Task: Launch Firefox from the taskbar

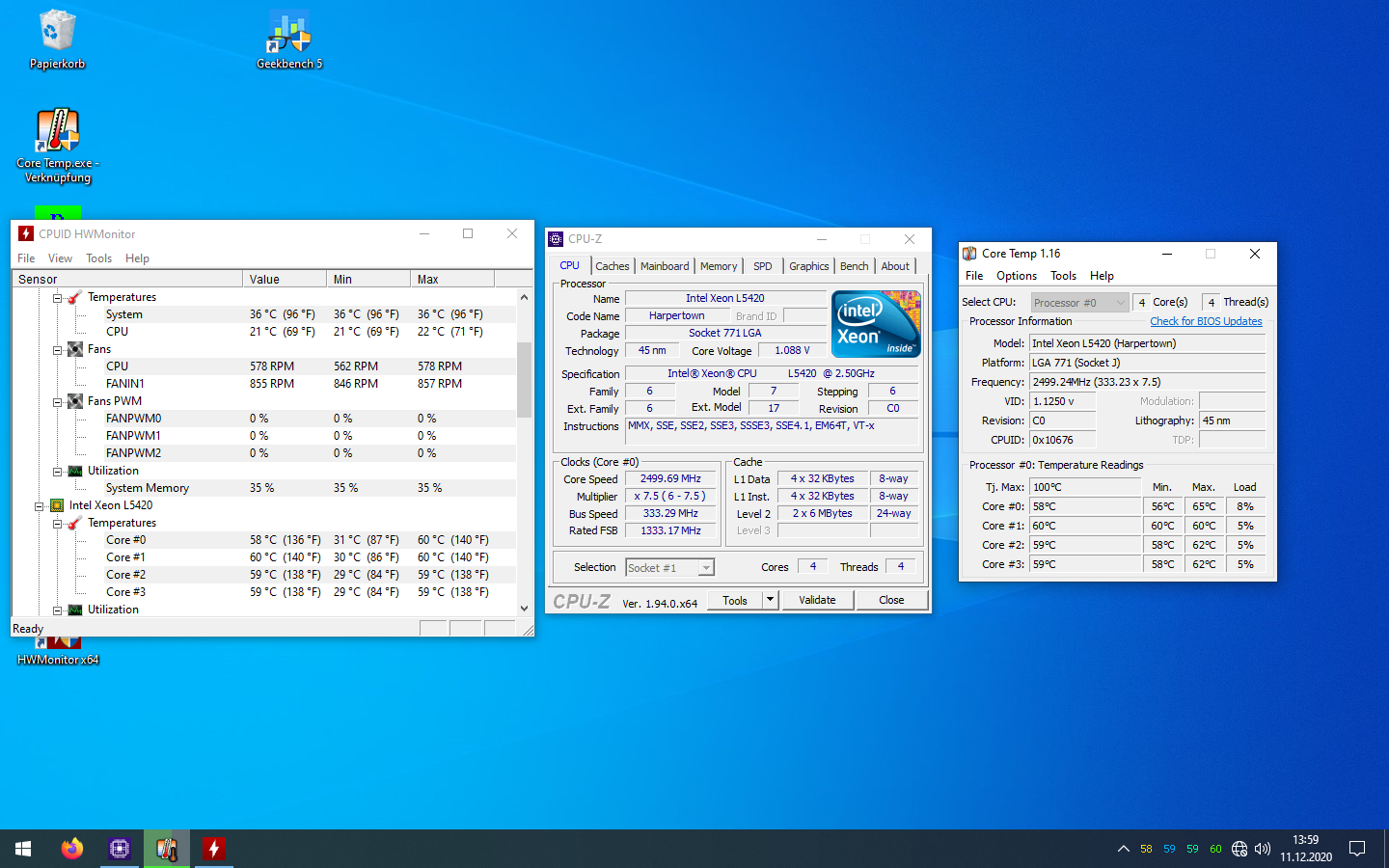Action: [72, 848]
